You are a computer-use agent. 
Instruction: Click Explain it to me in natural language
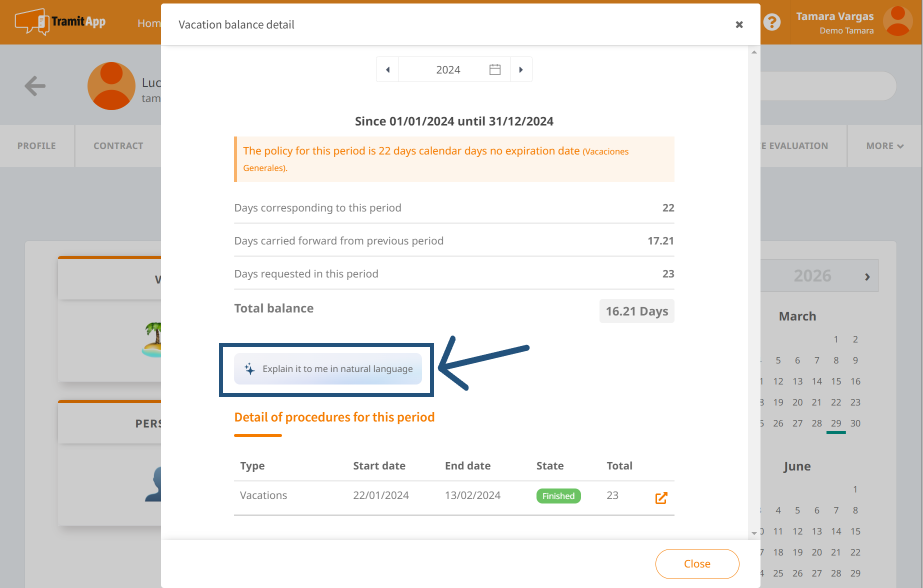[x=328, y=369]
